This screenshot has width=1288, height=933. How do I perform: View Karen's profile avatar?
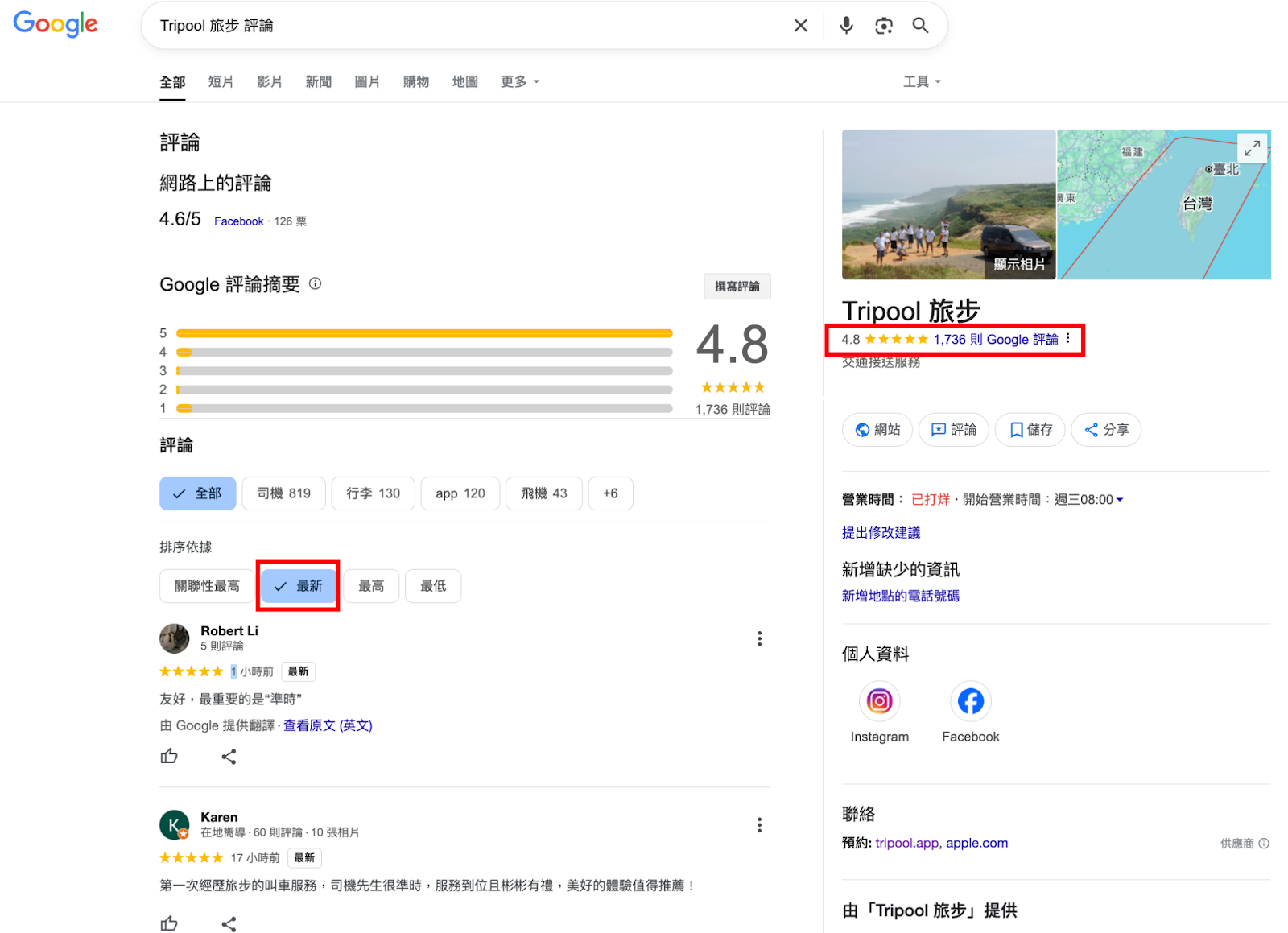tap(175, 825)
